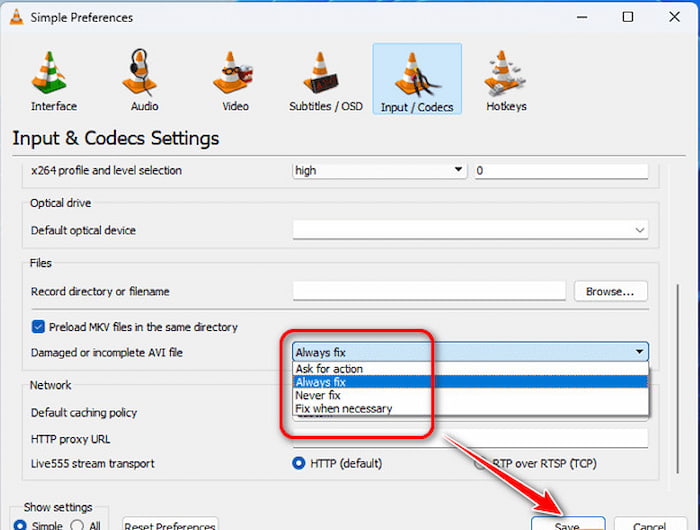700x530 pixels.
Task: Select the Input / Codecs category
Action: tap(417, 79)
